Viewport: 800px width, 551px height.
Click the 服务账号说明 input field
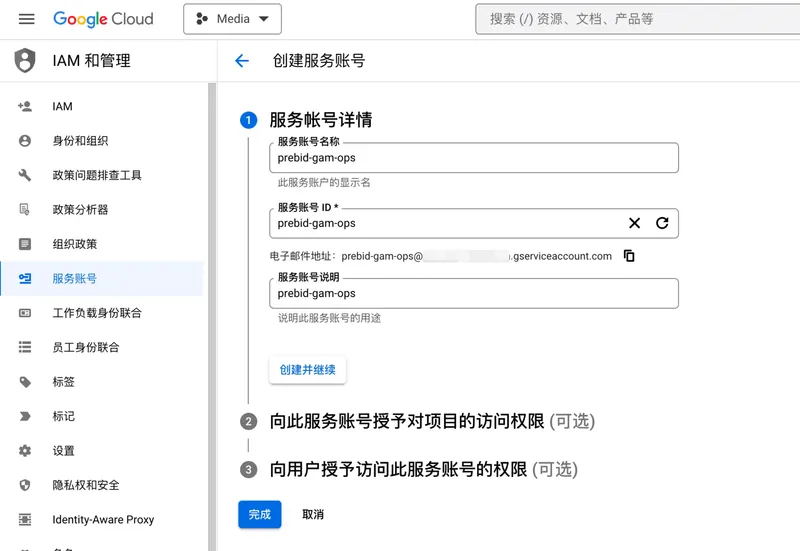473,294
